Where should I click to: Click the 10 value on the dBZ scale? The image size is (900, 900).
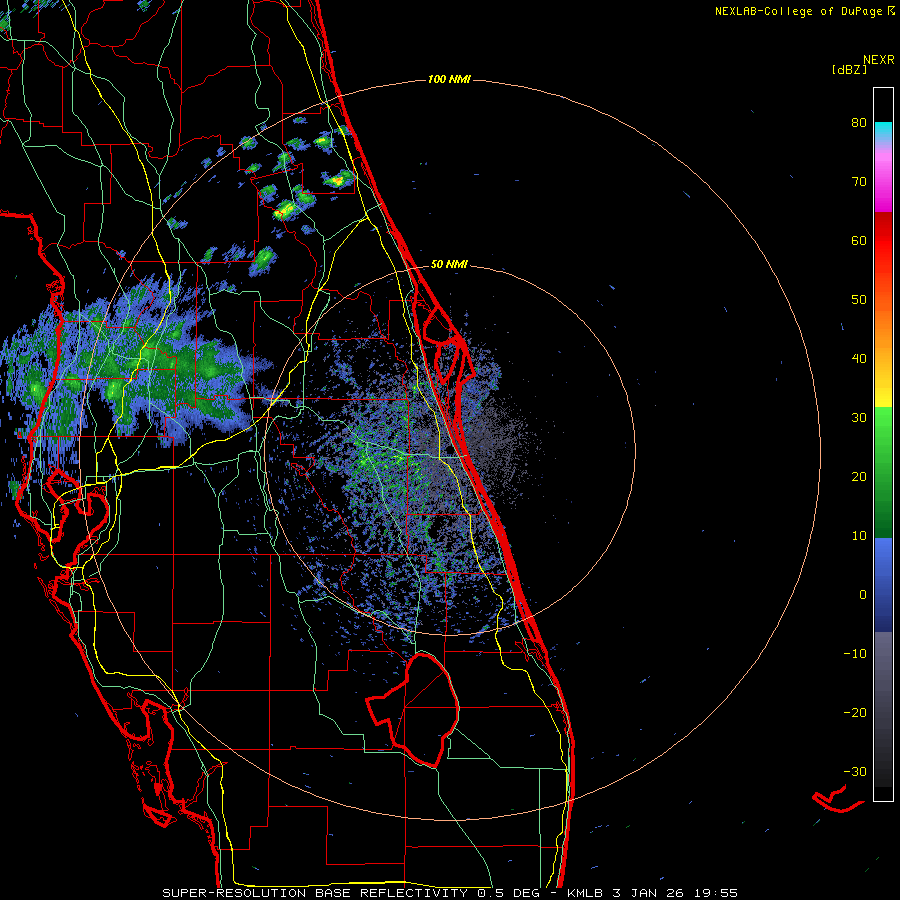[x=859, y=536]
